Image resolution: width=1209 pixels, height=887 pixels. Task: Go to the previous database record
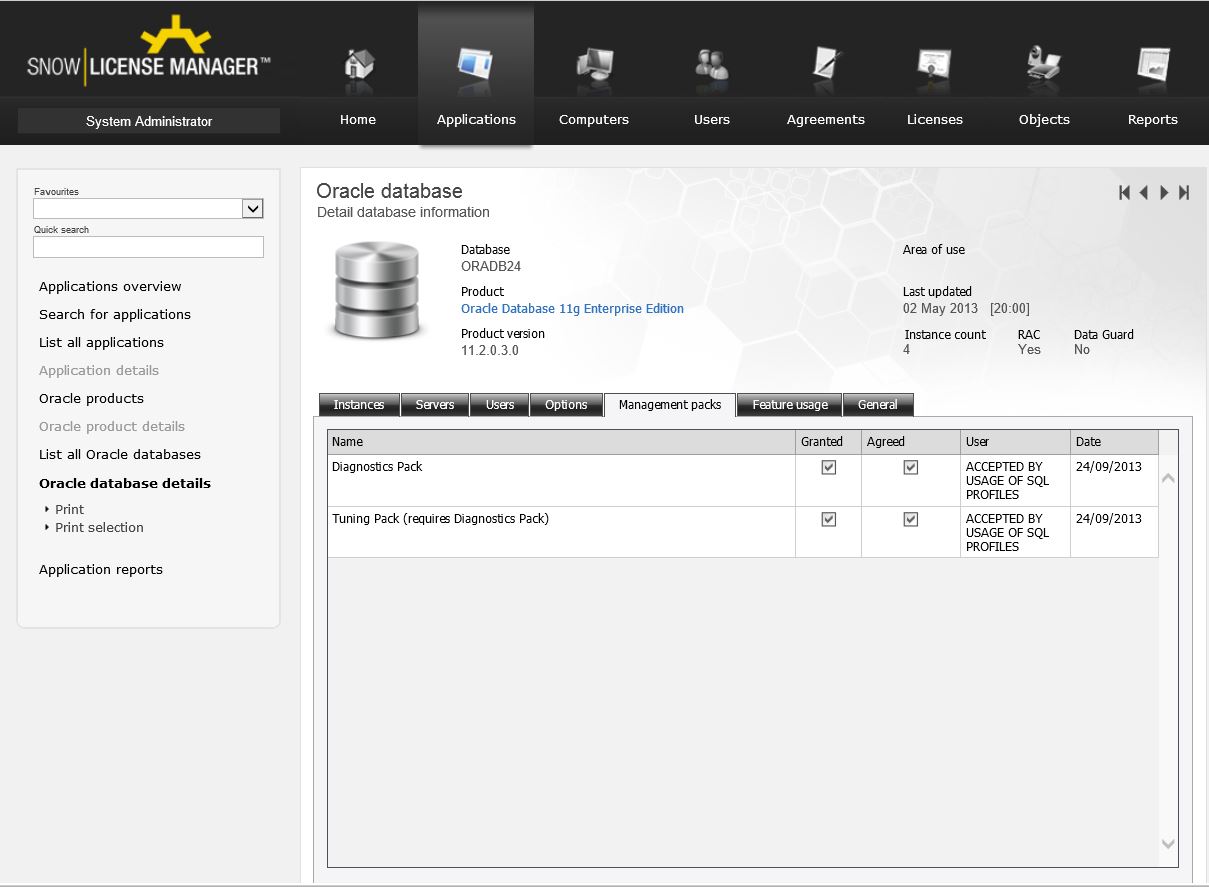(x=1144, y=193)
